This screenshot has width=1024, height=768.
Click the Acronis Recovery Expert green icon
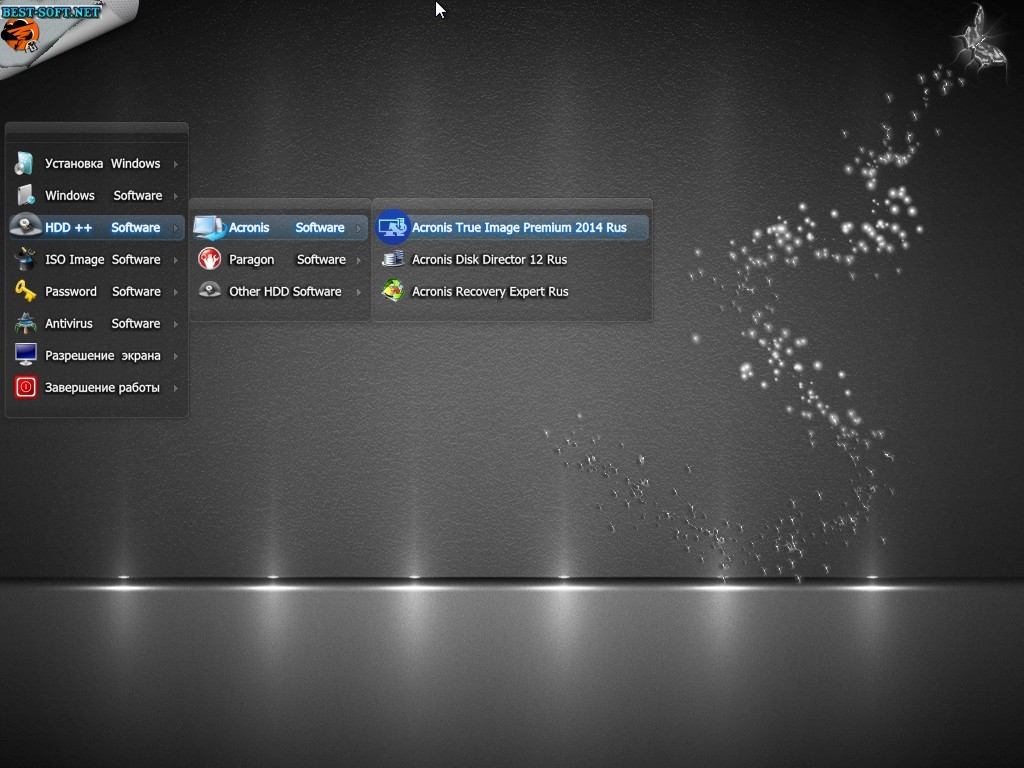392,291
